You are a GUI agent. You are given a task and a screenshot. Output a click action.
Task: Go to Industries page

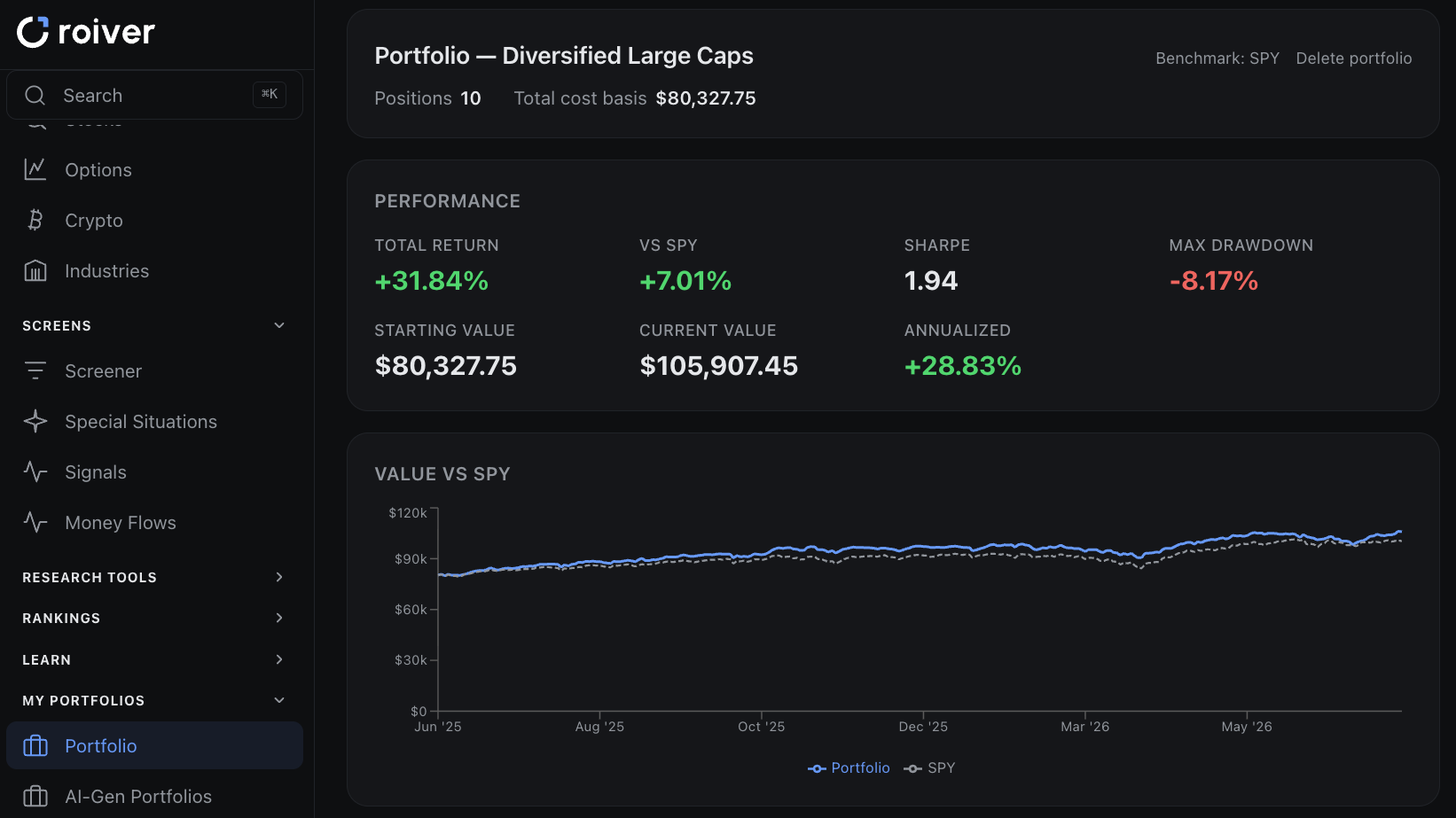click(154, 270)
